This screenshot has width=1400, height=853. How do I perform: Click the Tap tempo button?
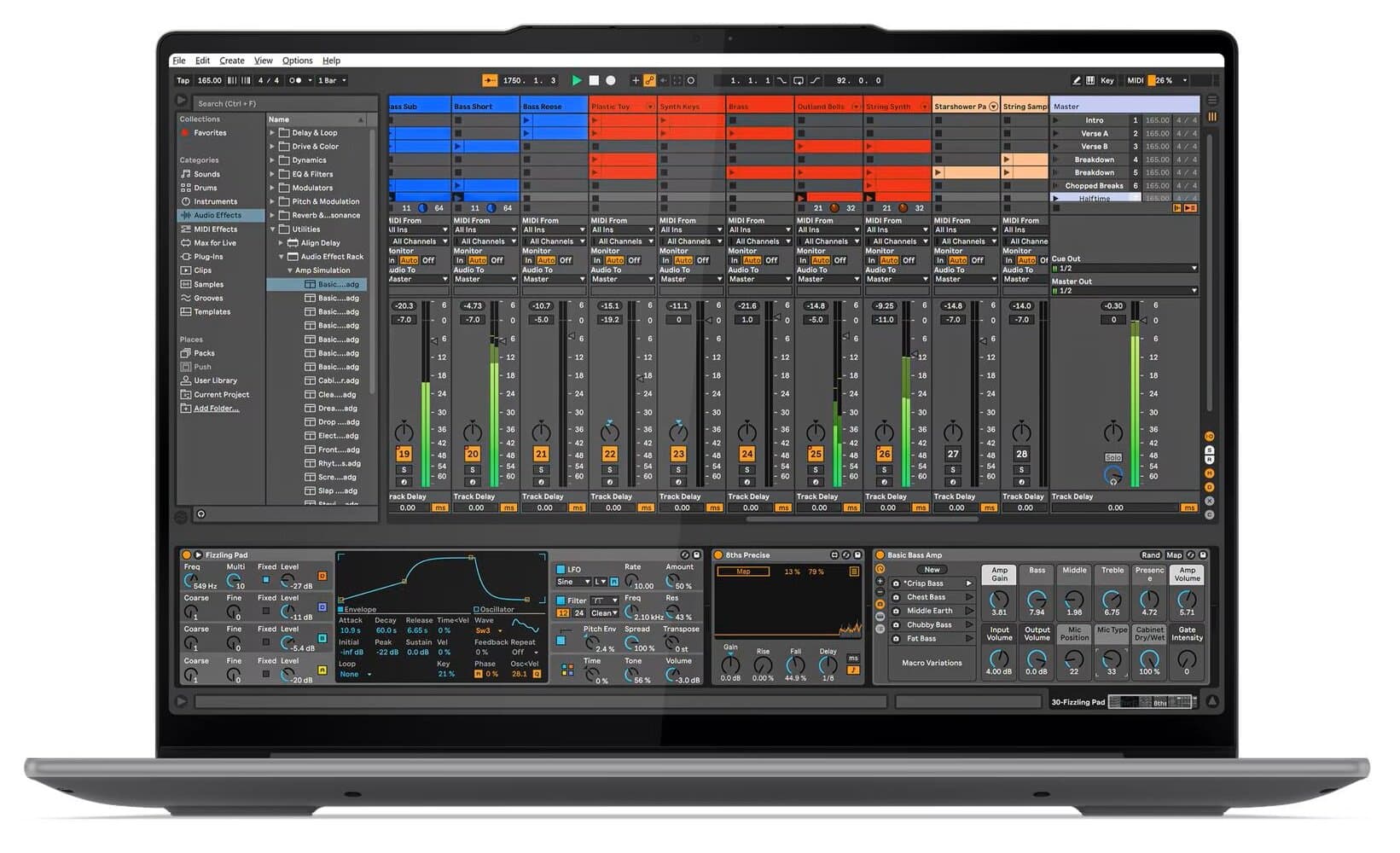pyautogui.click(x=183, y=80)
